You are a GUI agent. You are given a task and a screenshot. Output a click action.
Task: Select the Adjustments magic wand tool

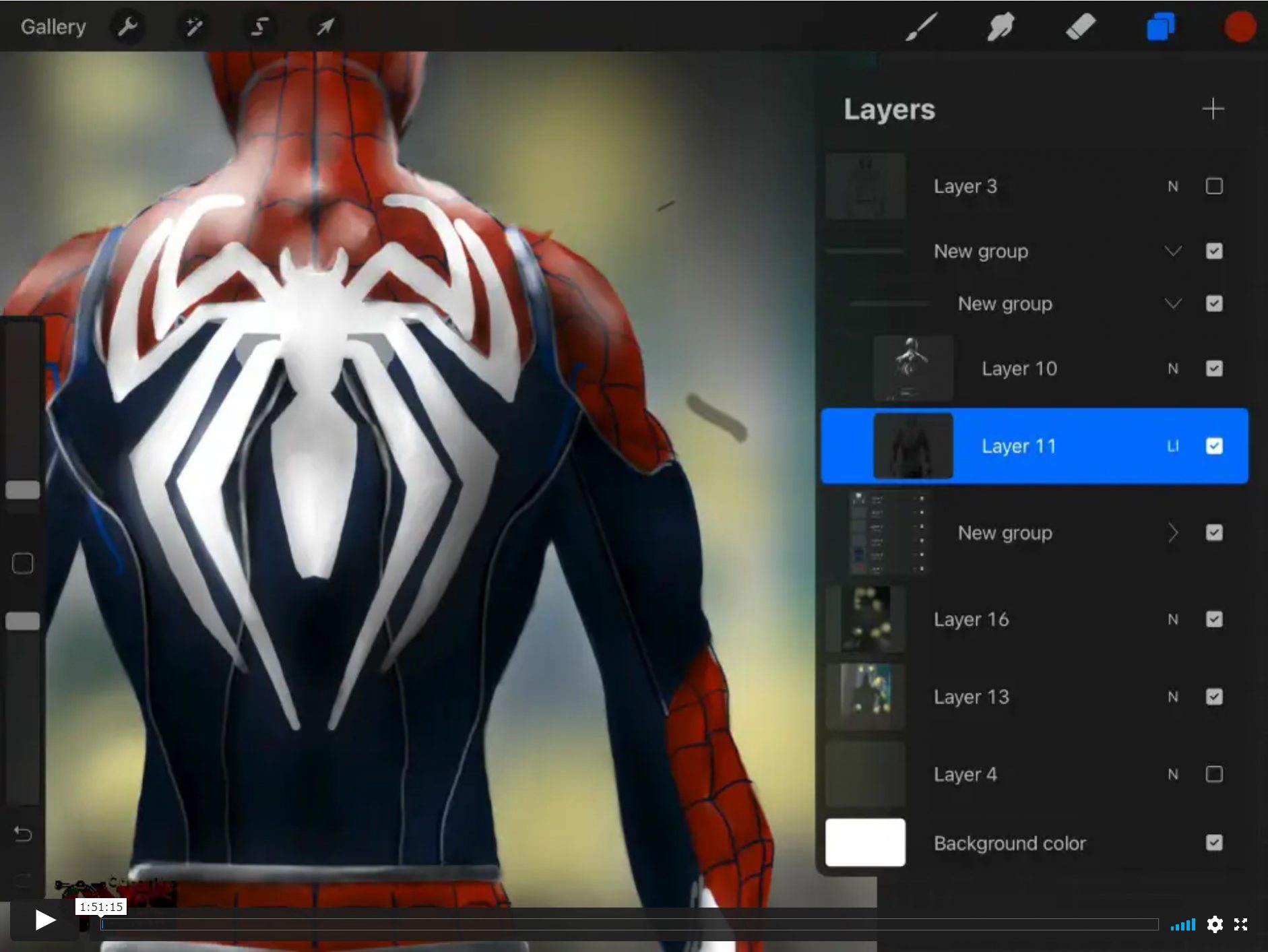(x=193, y=27)
